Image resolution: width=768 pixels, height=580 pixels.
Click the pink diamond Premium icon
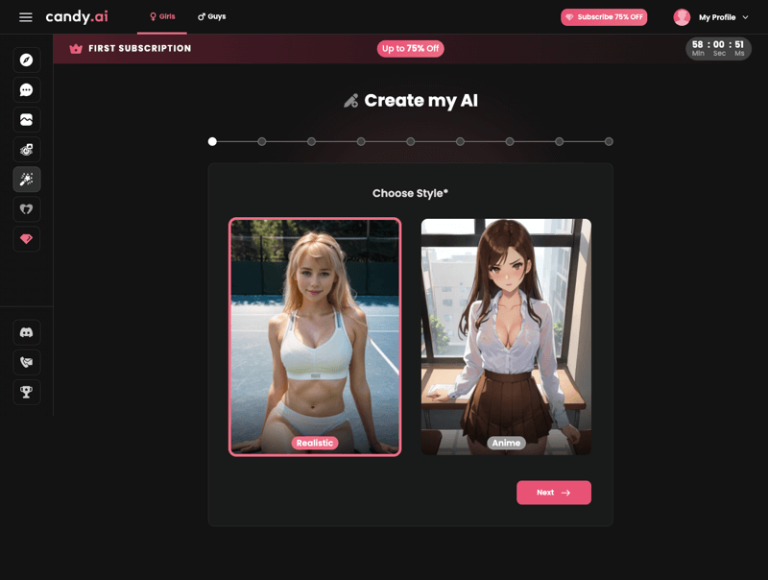[x=27, y=239]
